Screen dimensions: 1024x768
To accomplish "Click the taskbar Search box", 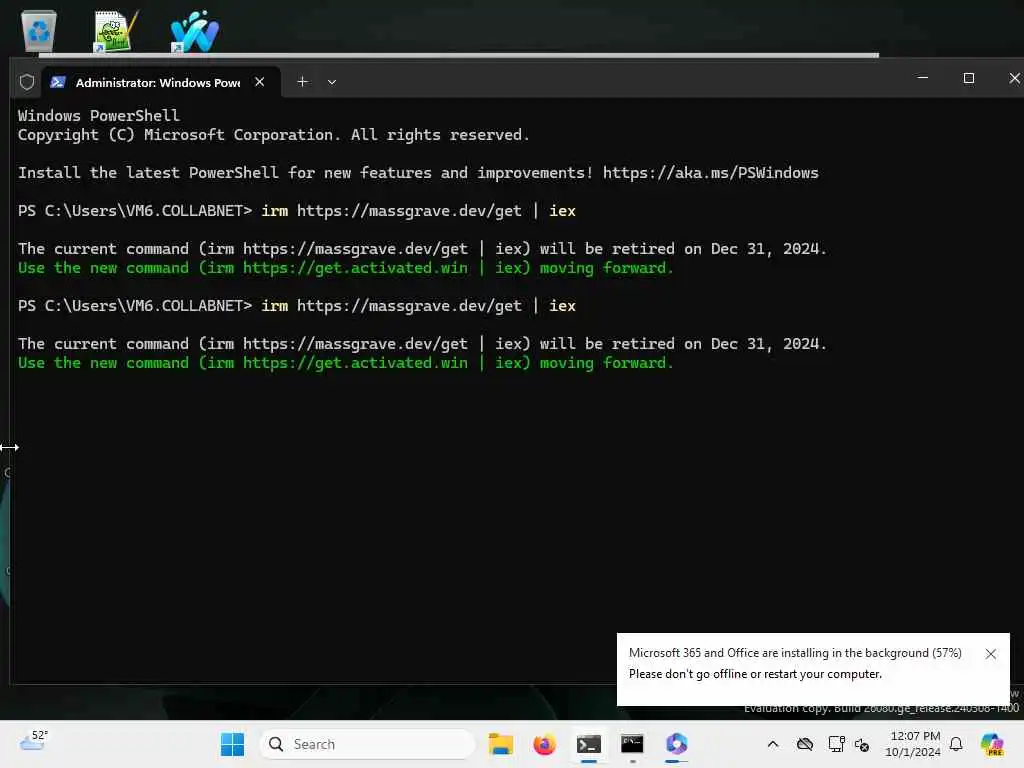I will (367, 744).
